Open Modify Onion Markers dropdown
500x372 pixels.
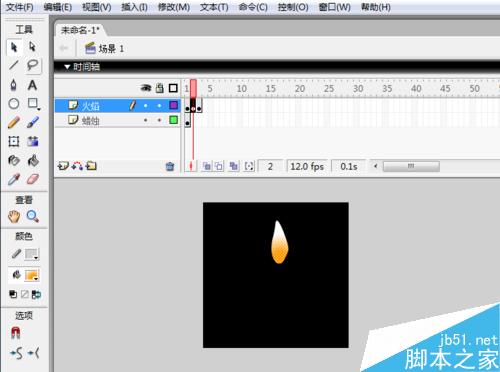coord(249,166)
